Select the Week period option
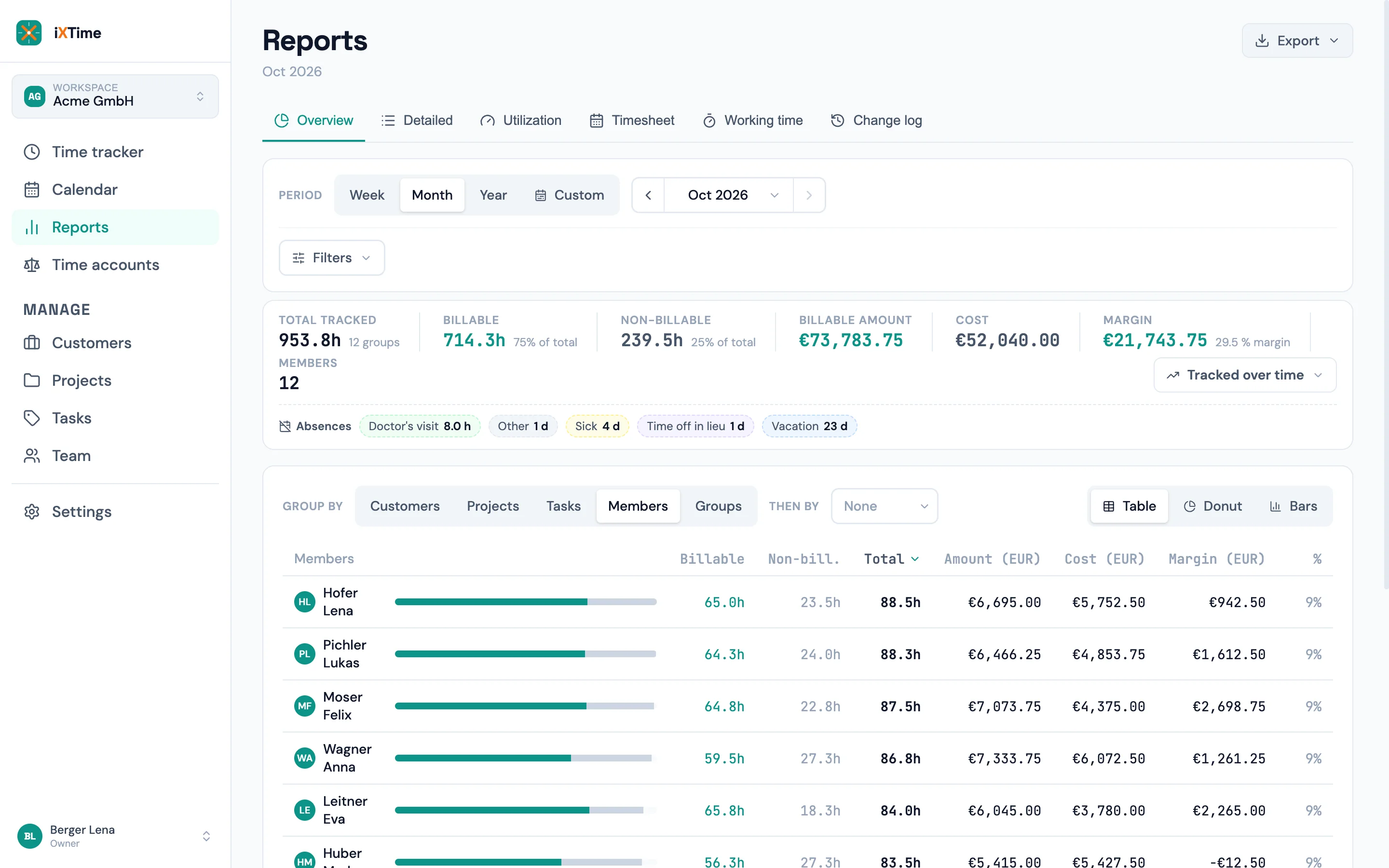Viewport: 1389px width, 868px height. click(x=367, y=195)
